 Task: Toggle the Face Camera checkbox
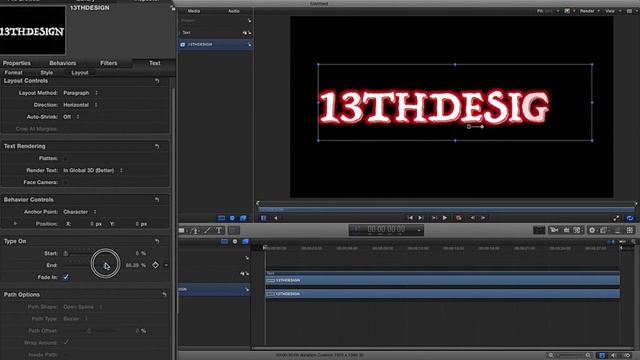click(65, 182)
